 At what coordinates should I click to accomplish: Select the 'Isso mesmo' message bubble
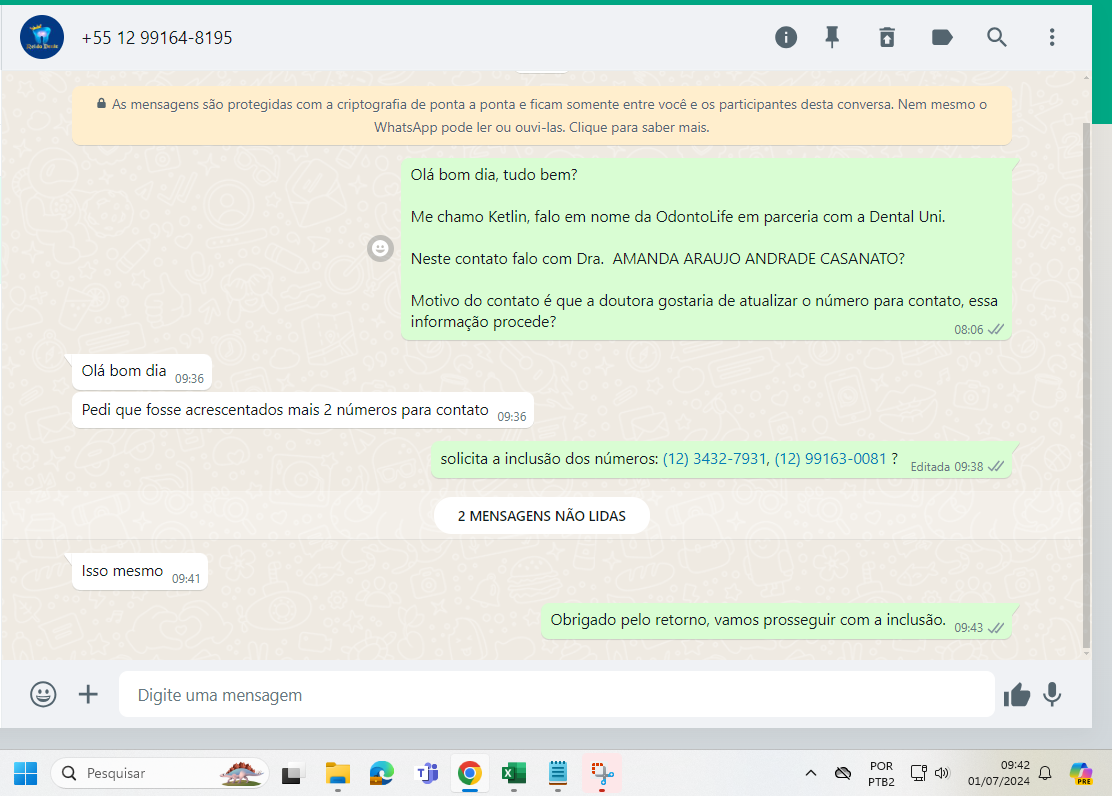(x=140, y=572)
